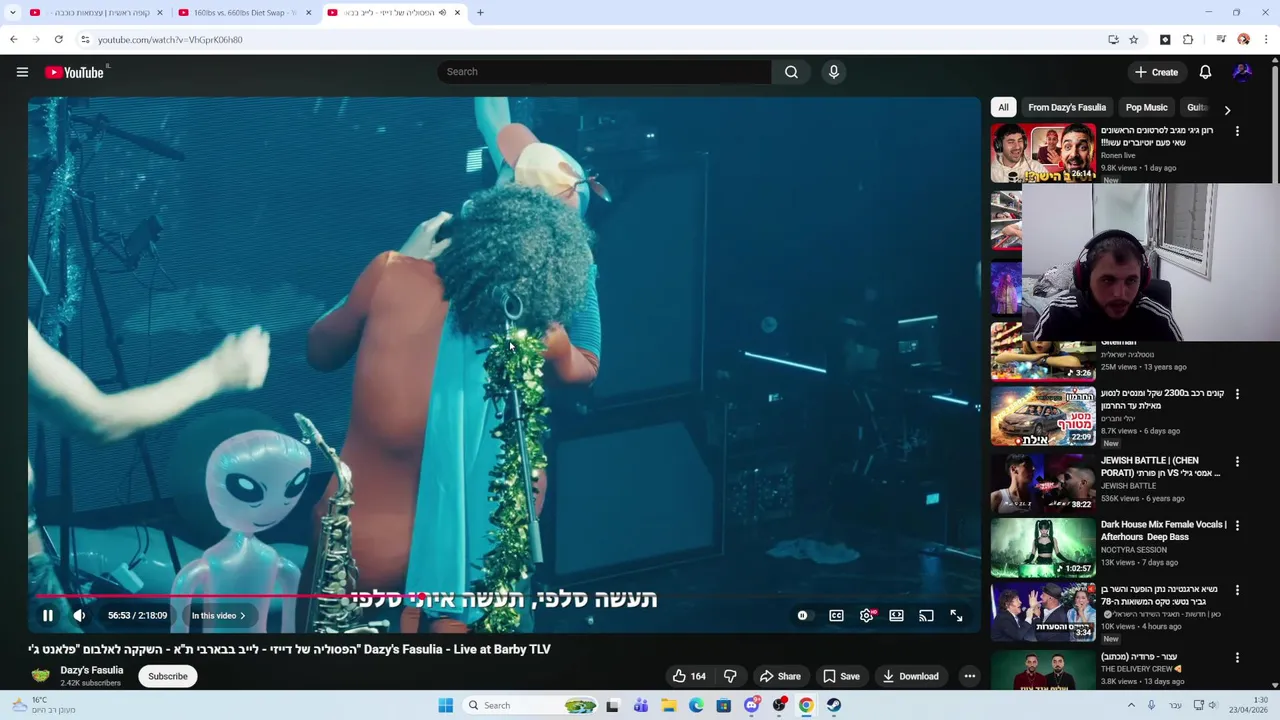Focus the YouTube search field
The width and height of the screenshot is (1280, 720).
[604, 72]
